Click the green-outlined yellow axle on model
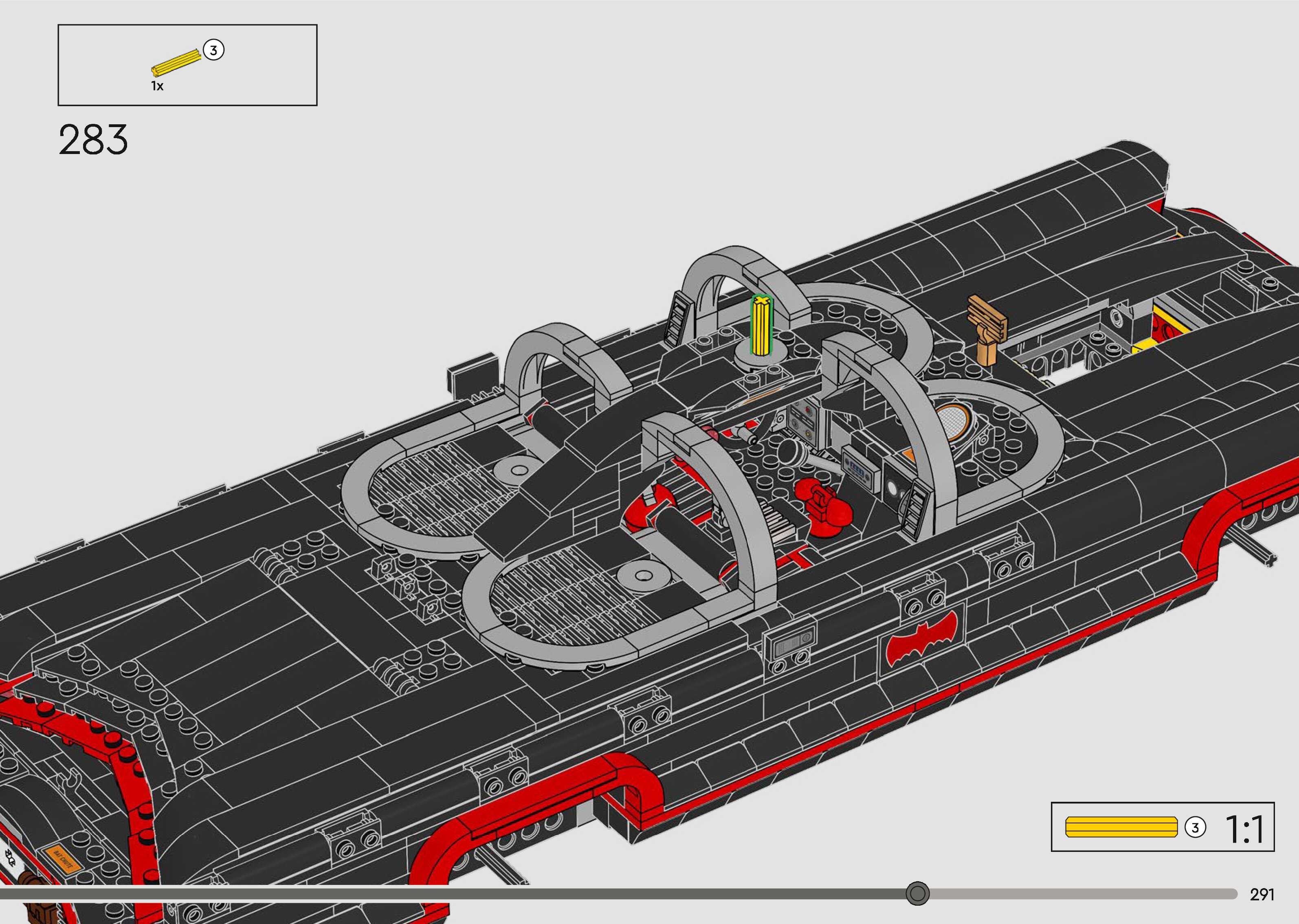This screenshot has width=1299, height=924. pos(761,326)
